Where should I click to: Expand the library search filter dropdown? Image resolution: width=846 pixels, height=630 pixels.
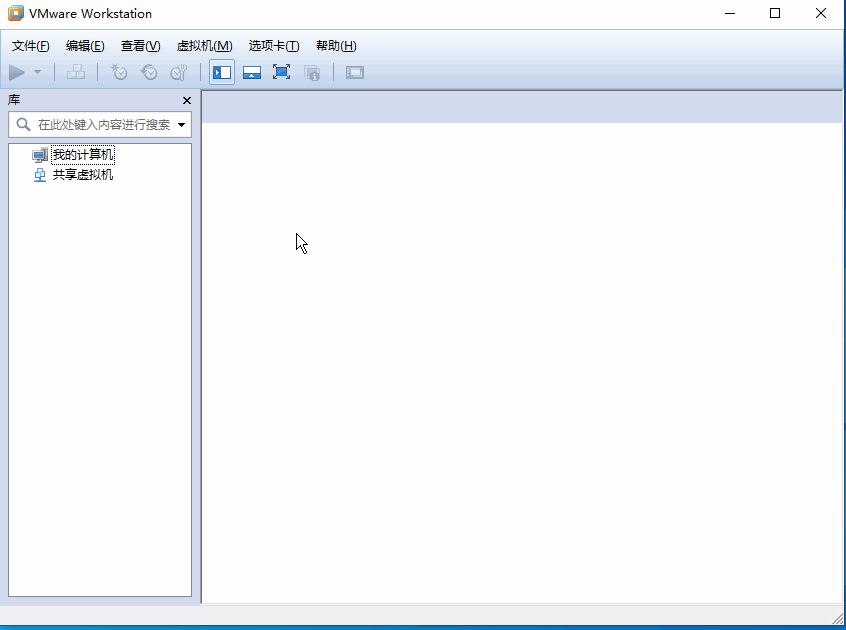(x=182, y=125)
